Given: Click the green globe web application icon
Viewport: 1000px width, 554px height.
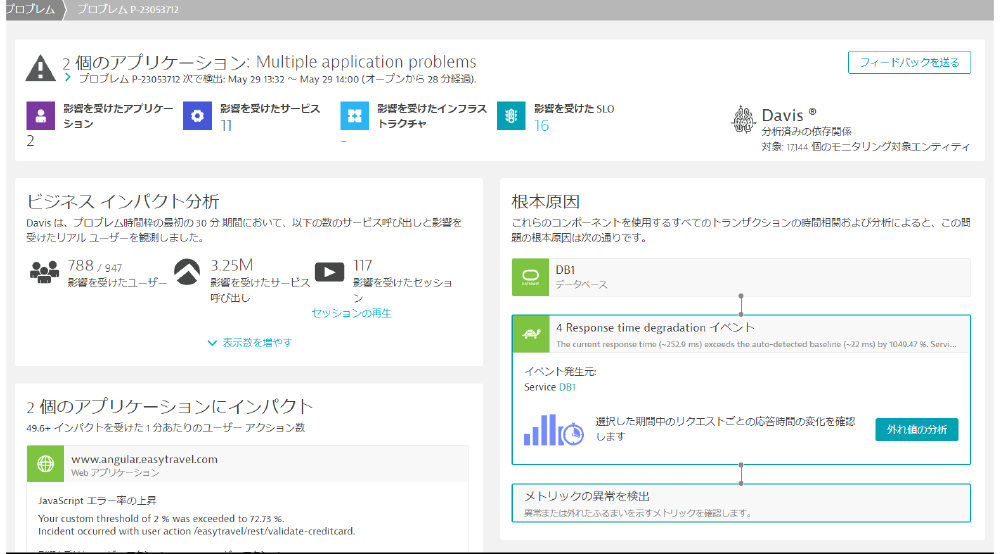Looking at the screenshot, I should click(x=45, y=463).
